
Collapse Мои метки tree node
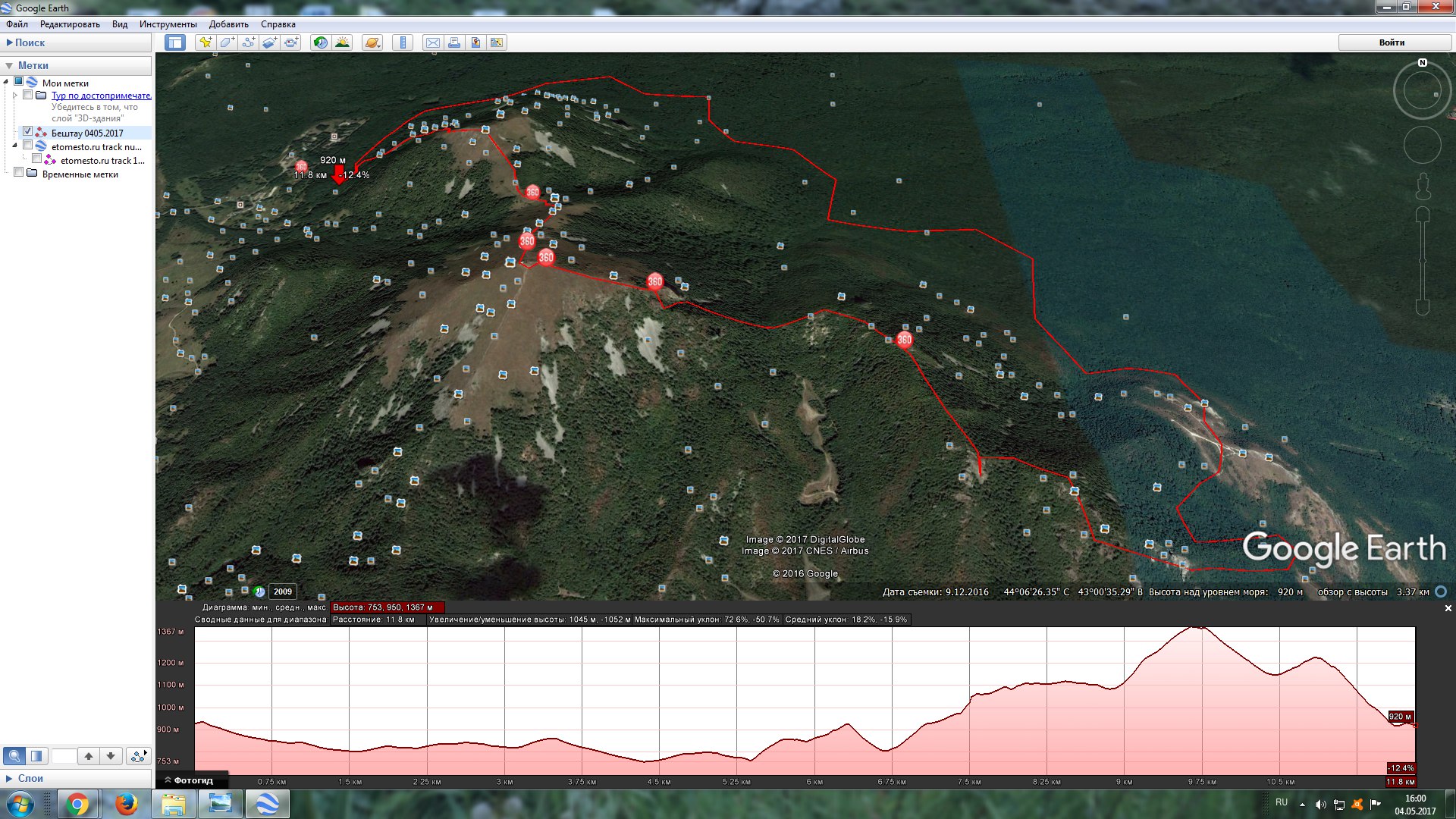pos(7,83)
